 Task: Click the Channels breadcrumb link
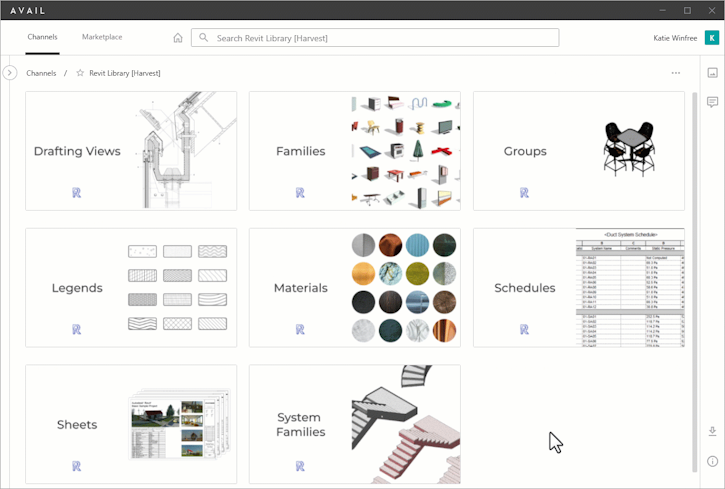pos(41,73)
